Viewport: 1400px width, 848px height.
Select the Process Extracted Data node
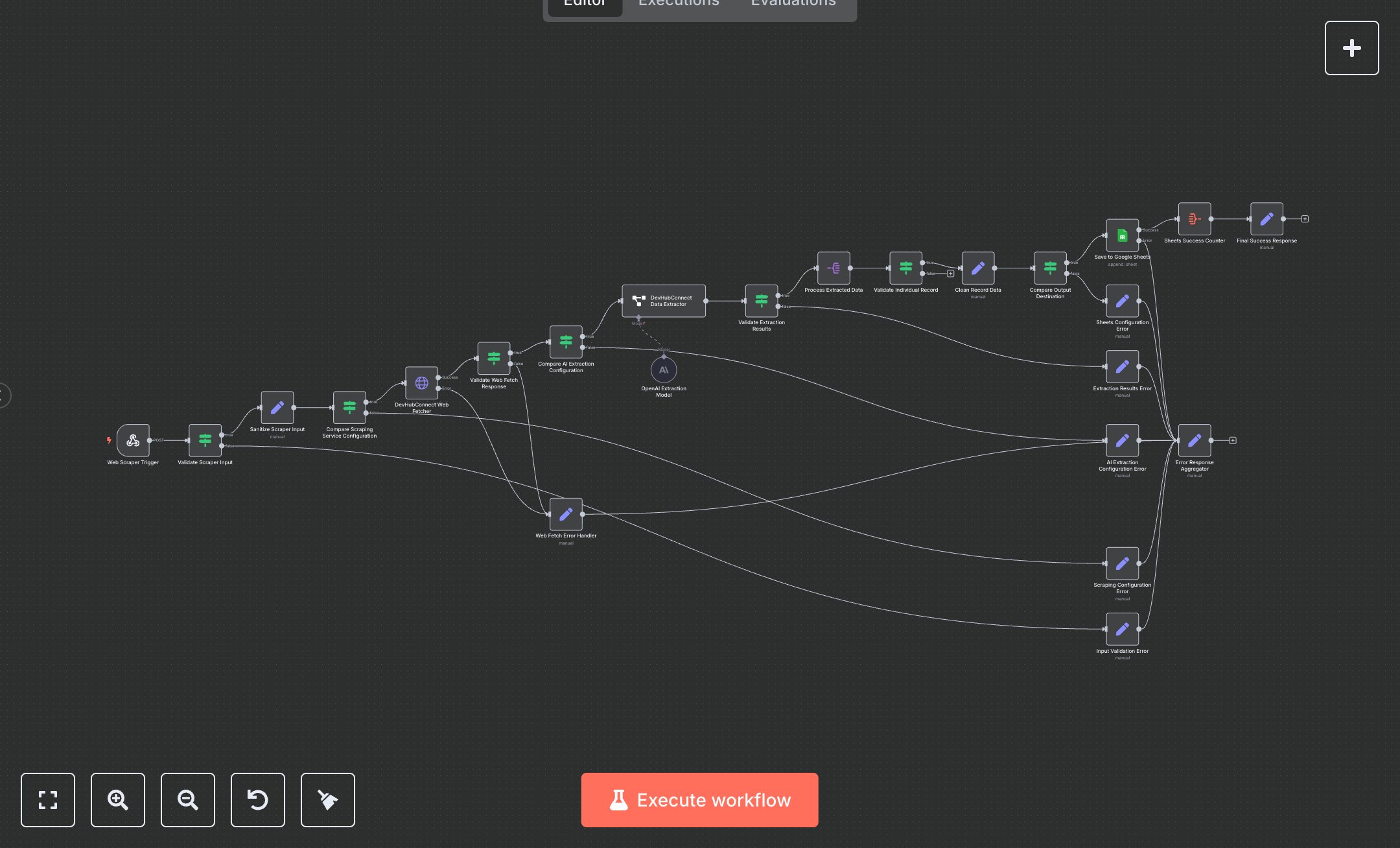834,268
